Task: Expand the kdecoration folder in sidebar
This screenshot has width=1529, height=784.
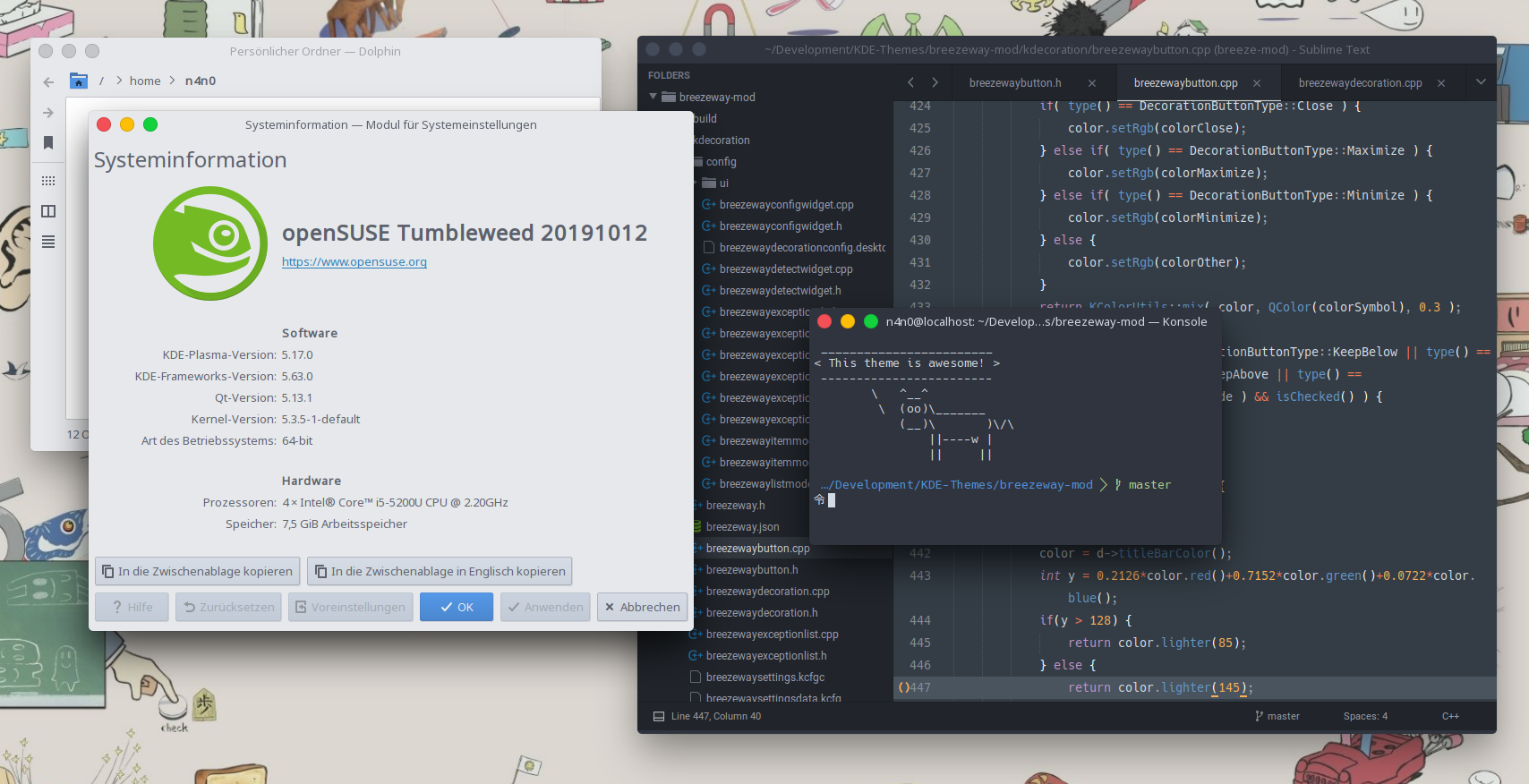Action: pyautogui.click(x=722, y=141)
